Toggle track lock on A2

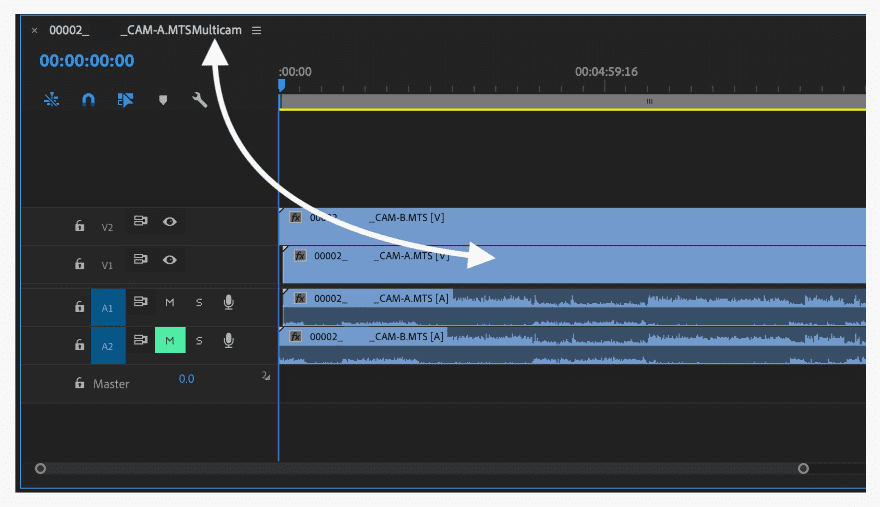point(80,345)
